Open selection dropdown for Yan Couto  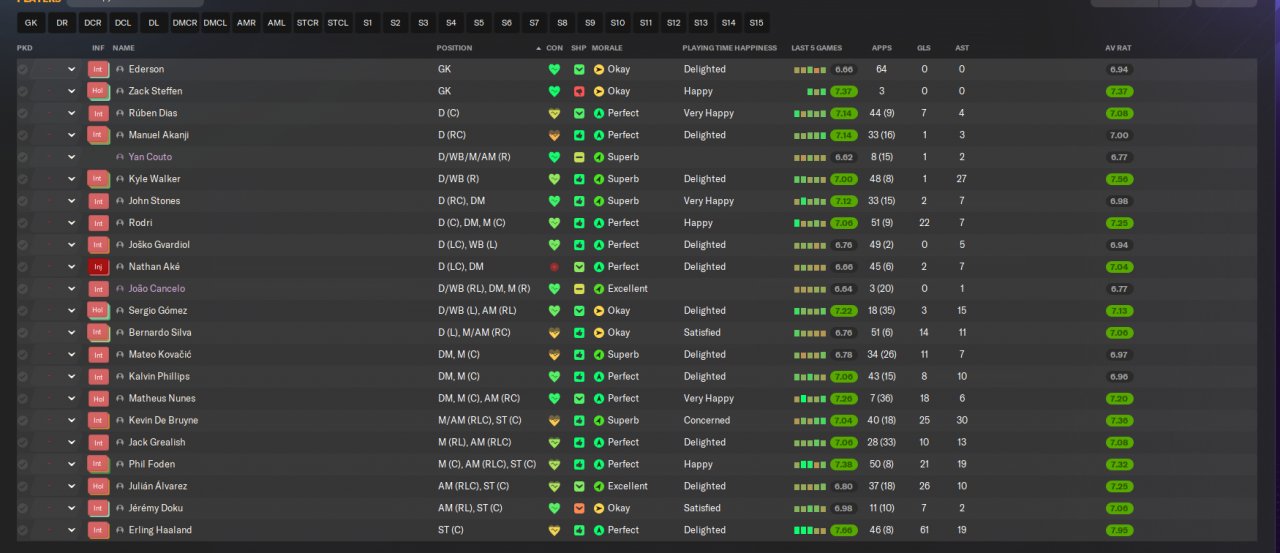[x=71, y=157]
